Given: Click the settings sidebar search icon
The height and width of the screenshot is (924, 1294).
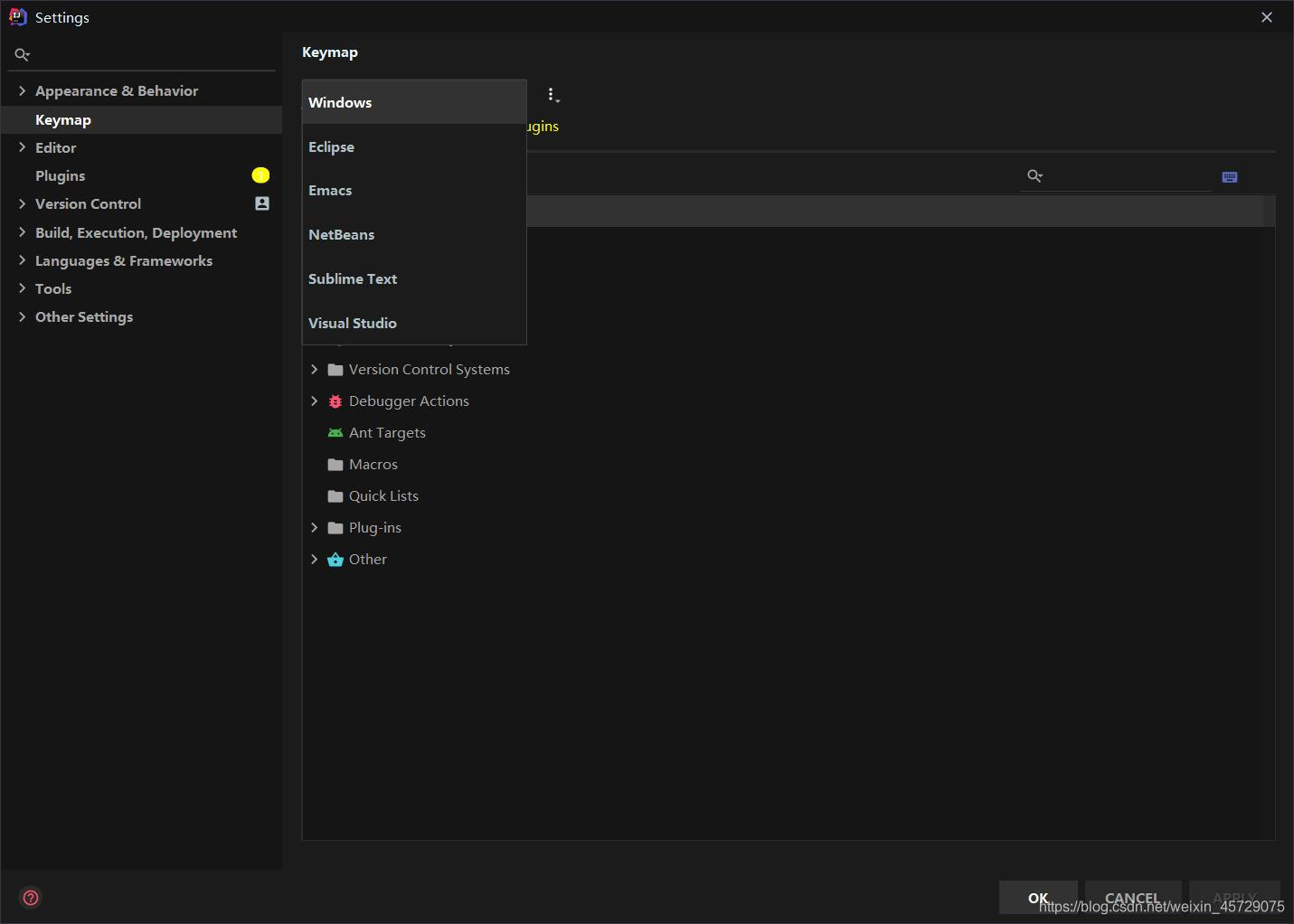Looking at the screenshot, I should 23,55.
